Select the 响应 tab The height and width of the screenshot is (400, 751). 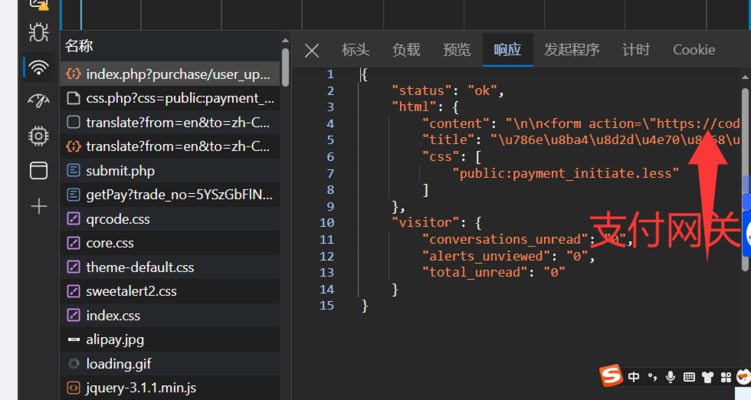click(x=508, y=50)
